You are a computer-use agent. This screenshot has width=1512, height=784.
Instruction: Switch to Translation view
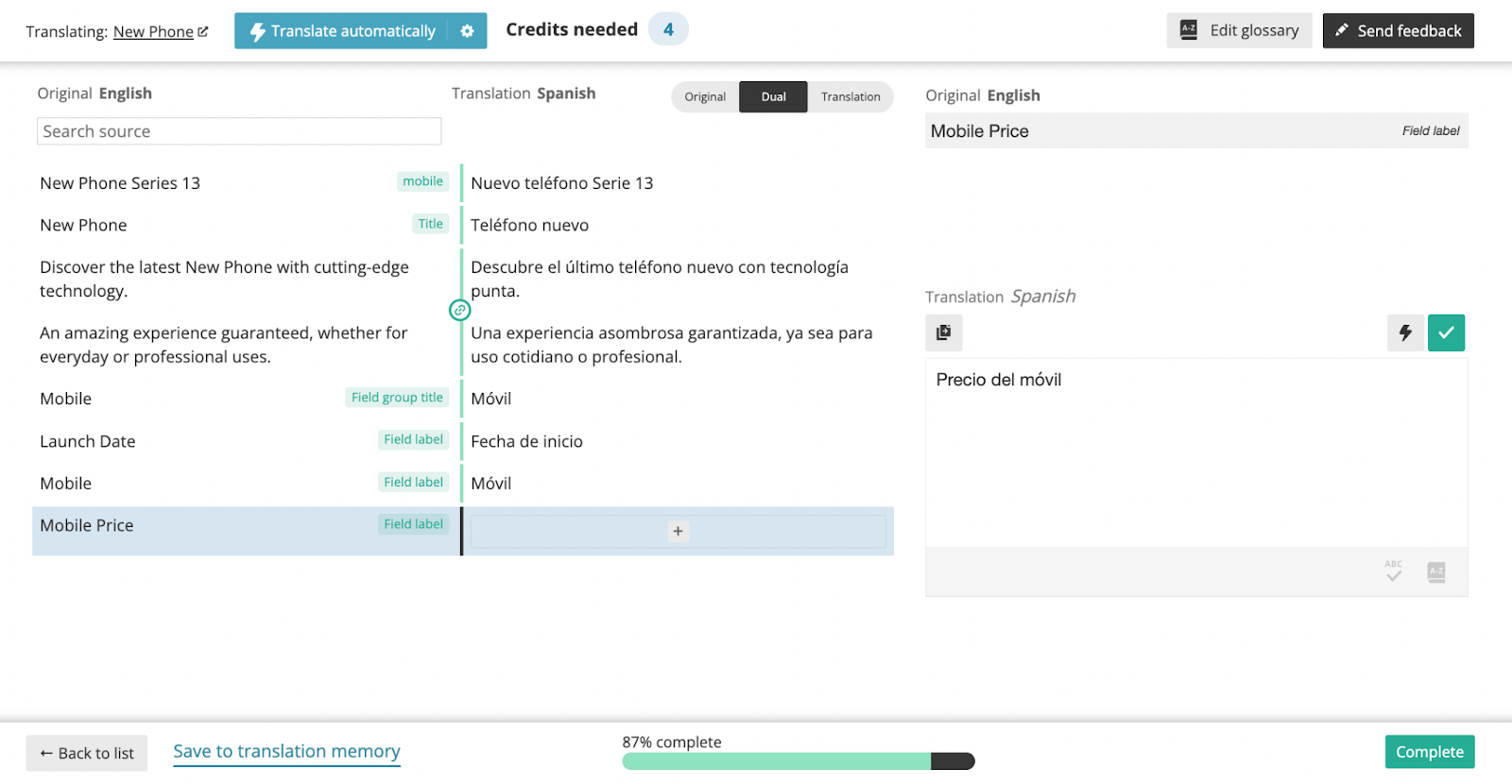[x=850, y=96]
